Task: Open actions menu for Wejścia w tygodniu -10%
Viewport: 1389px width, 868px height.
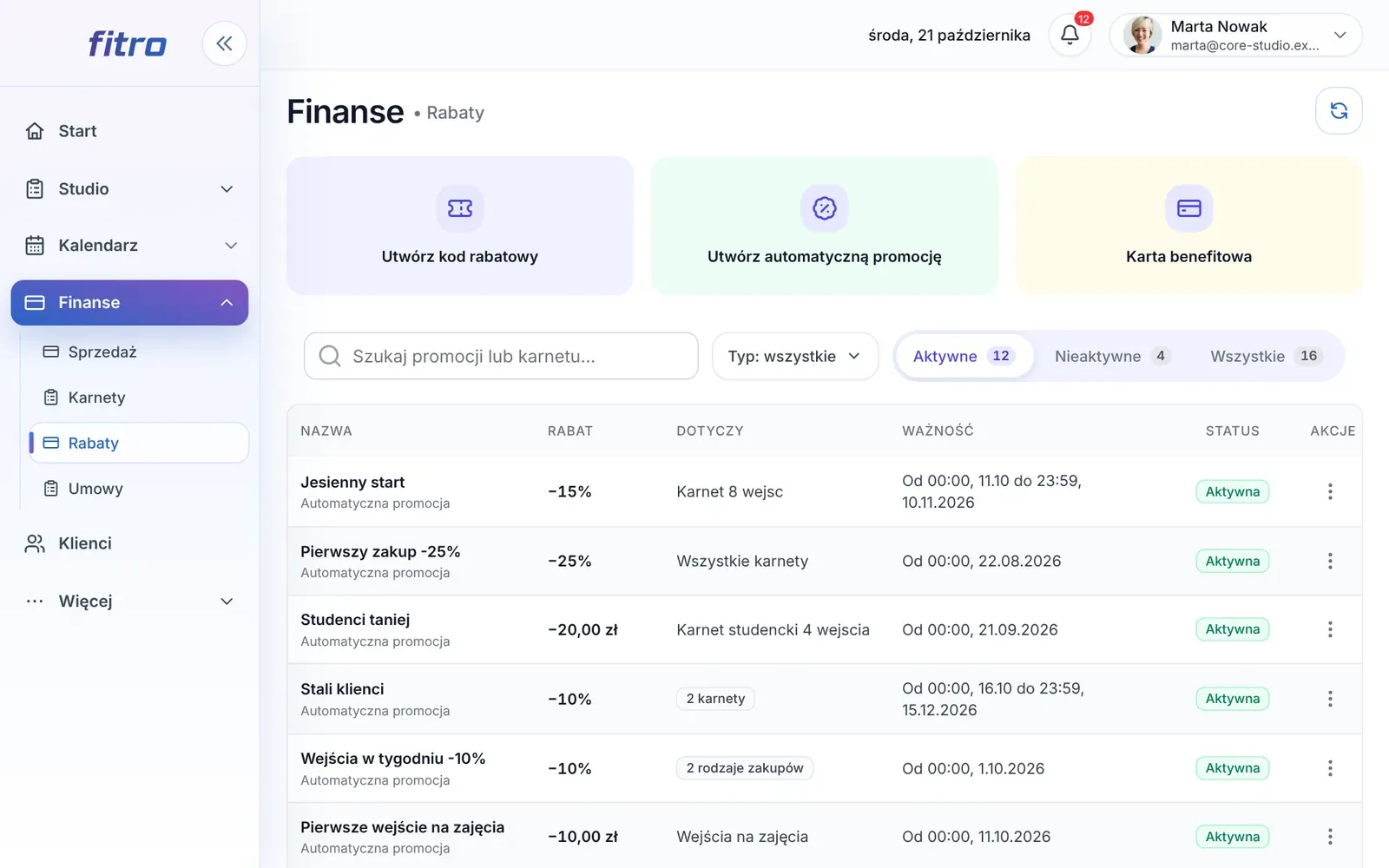Action: coord(1330,768)
